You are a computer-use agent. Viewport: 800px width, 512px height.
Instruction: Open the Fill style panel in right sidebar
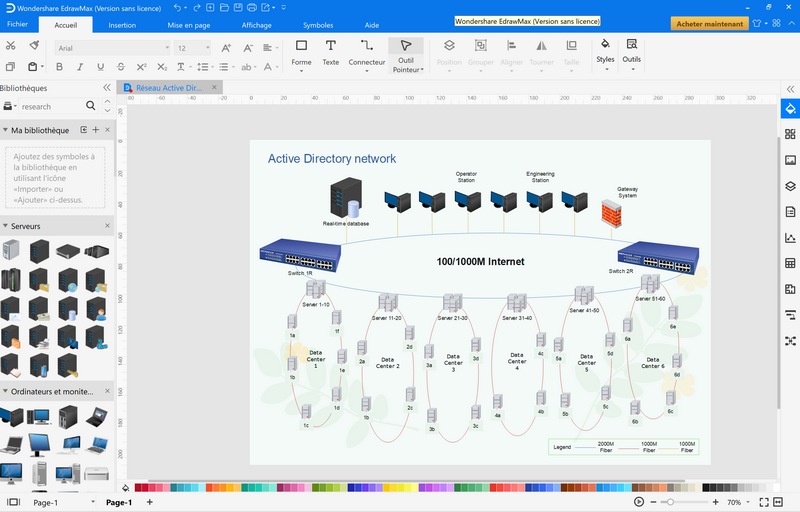[790, 108]
